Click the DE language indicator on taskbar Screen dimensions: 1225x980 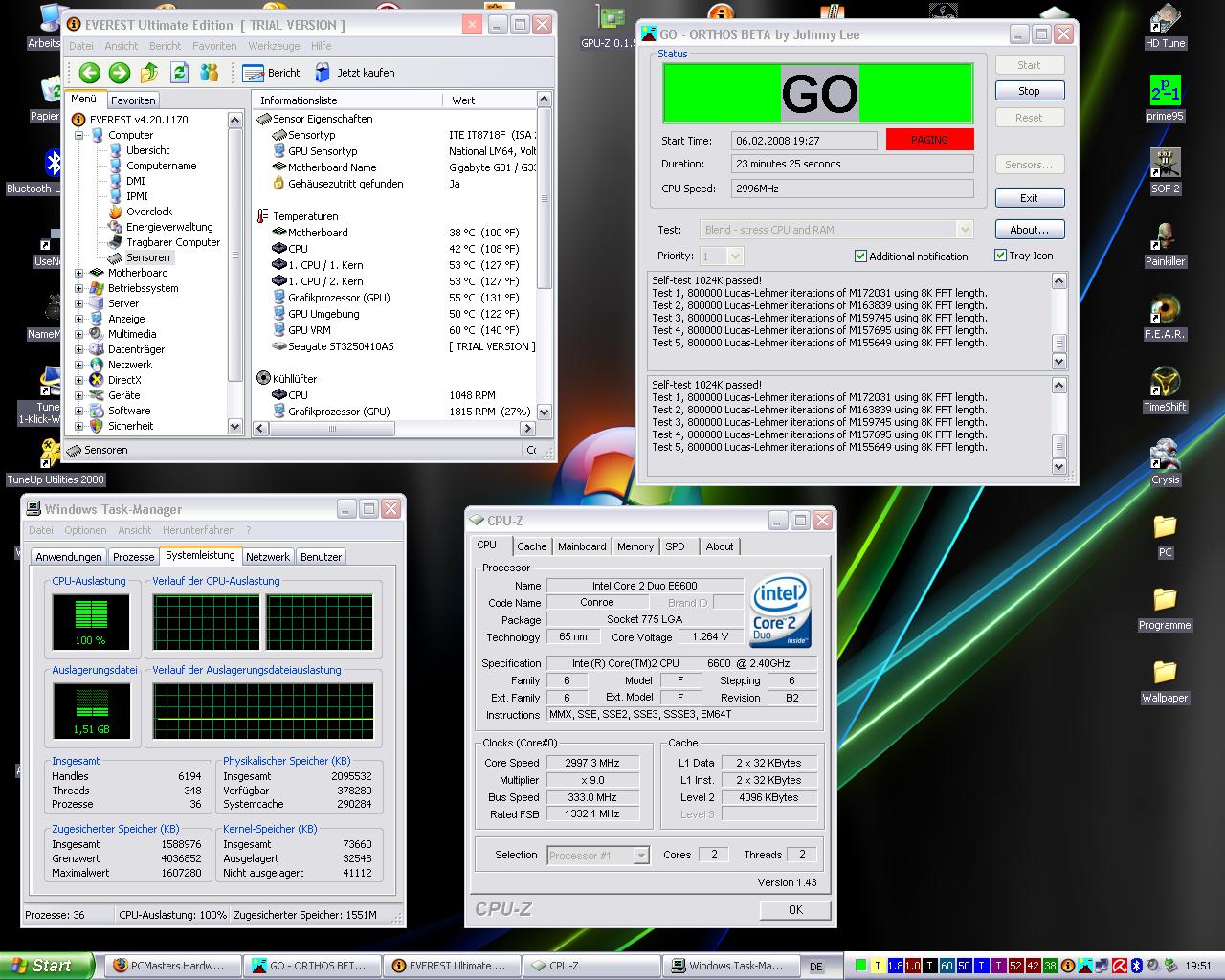(816, 967)
